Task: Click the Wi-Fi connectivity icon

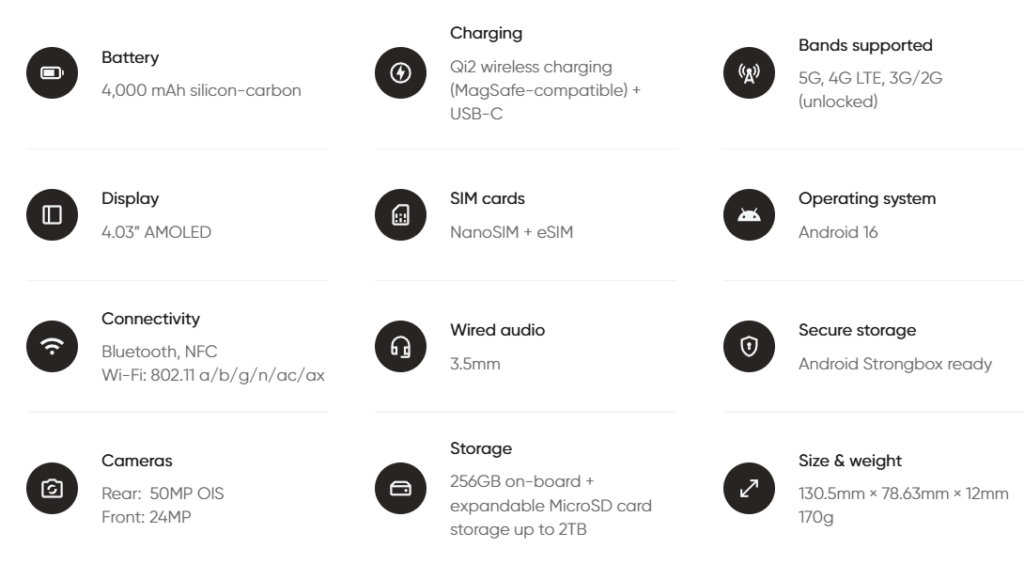Action: [51, 346]
